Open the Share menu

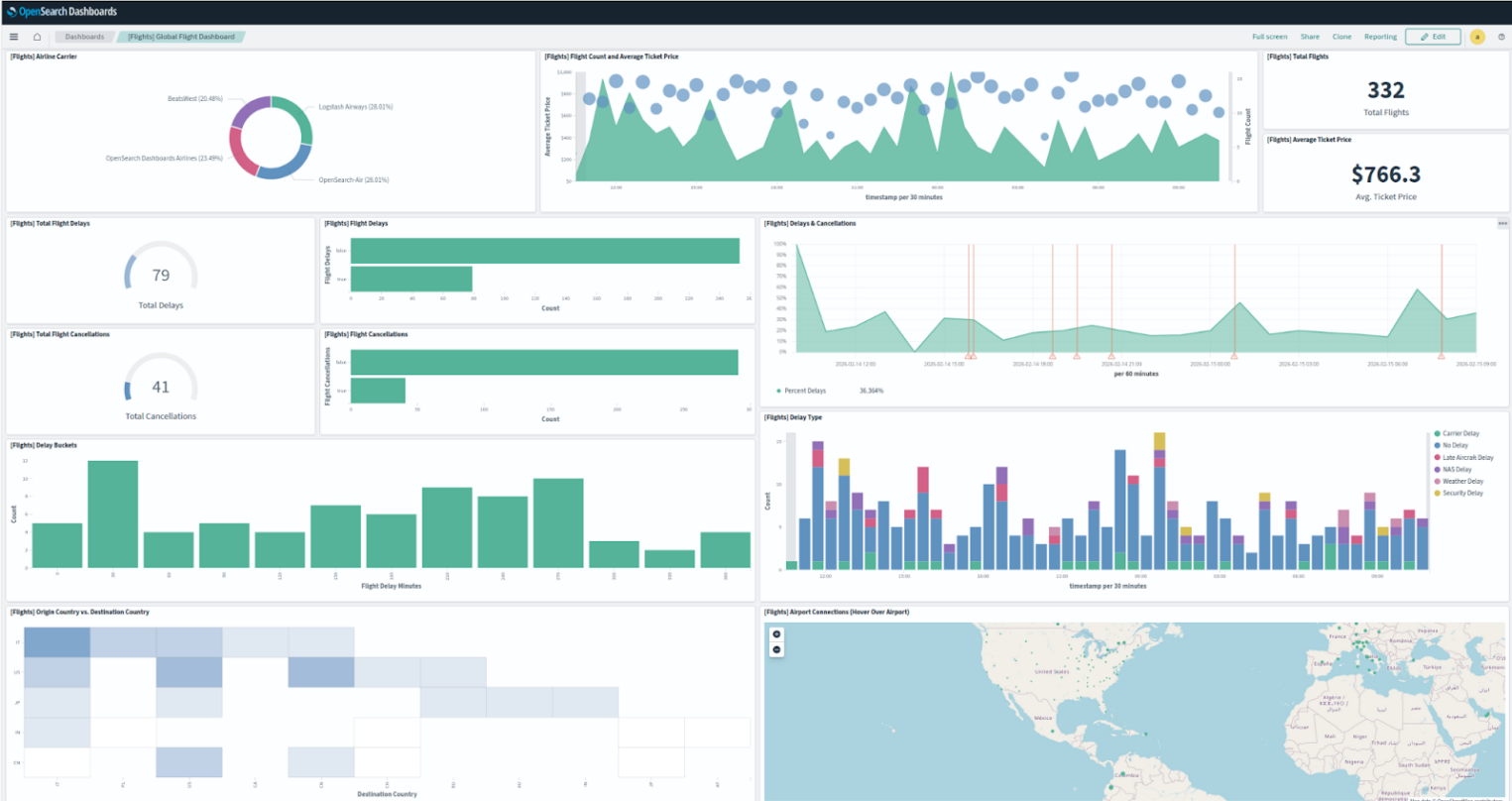point(1310,37)
